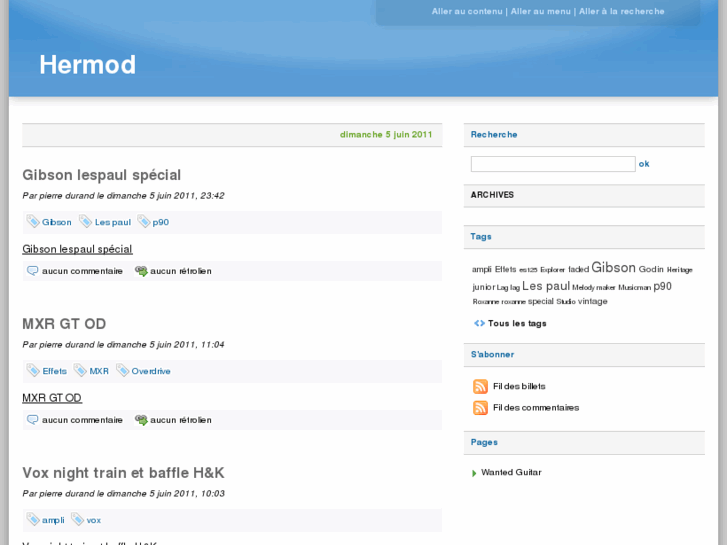
Task: Select vintage in the tag cloud
Action: click(592, 301)
